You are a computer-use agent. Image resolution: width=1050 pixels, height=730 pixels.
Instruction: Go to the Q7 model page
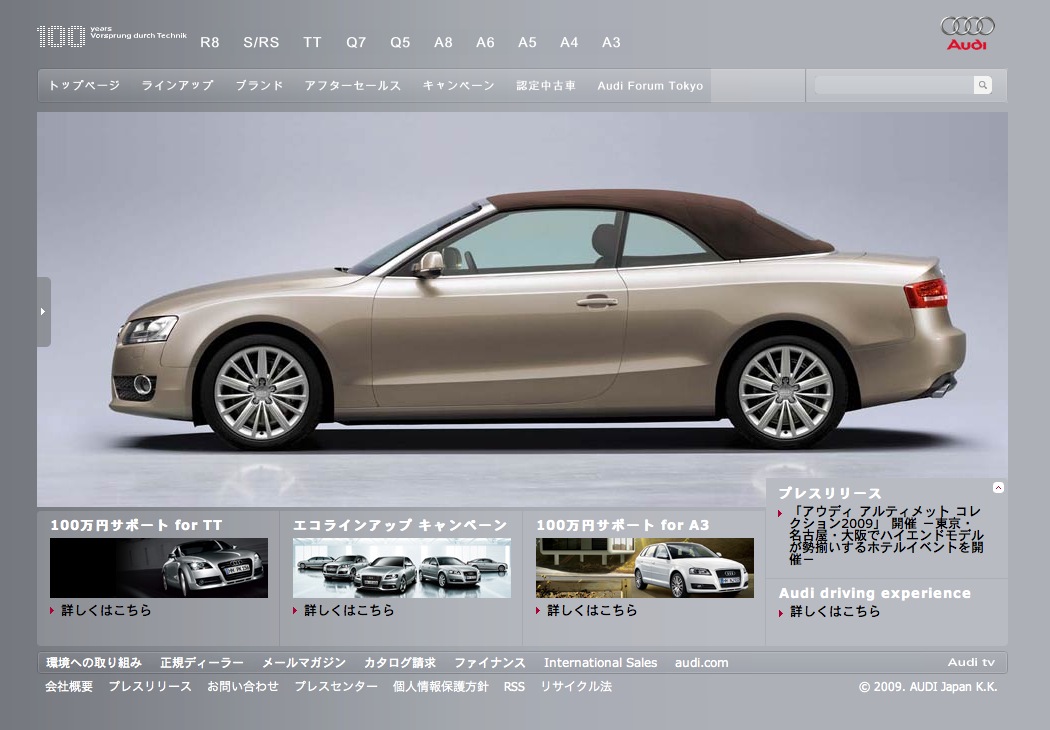pyautogui.click(x=356, y=42)
